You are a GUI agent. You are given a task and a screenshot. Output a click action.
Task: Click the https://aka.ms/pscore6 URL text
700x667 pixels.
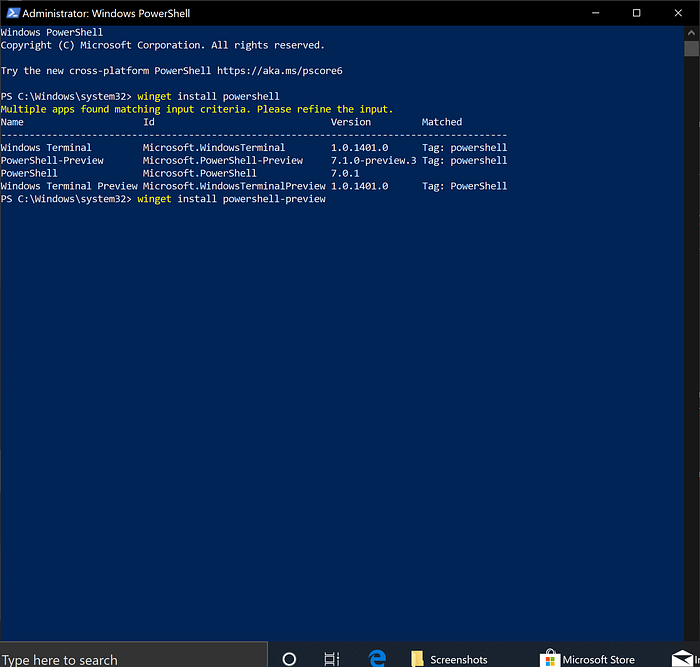[279, 71]
